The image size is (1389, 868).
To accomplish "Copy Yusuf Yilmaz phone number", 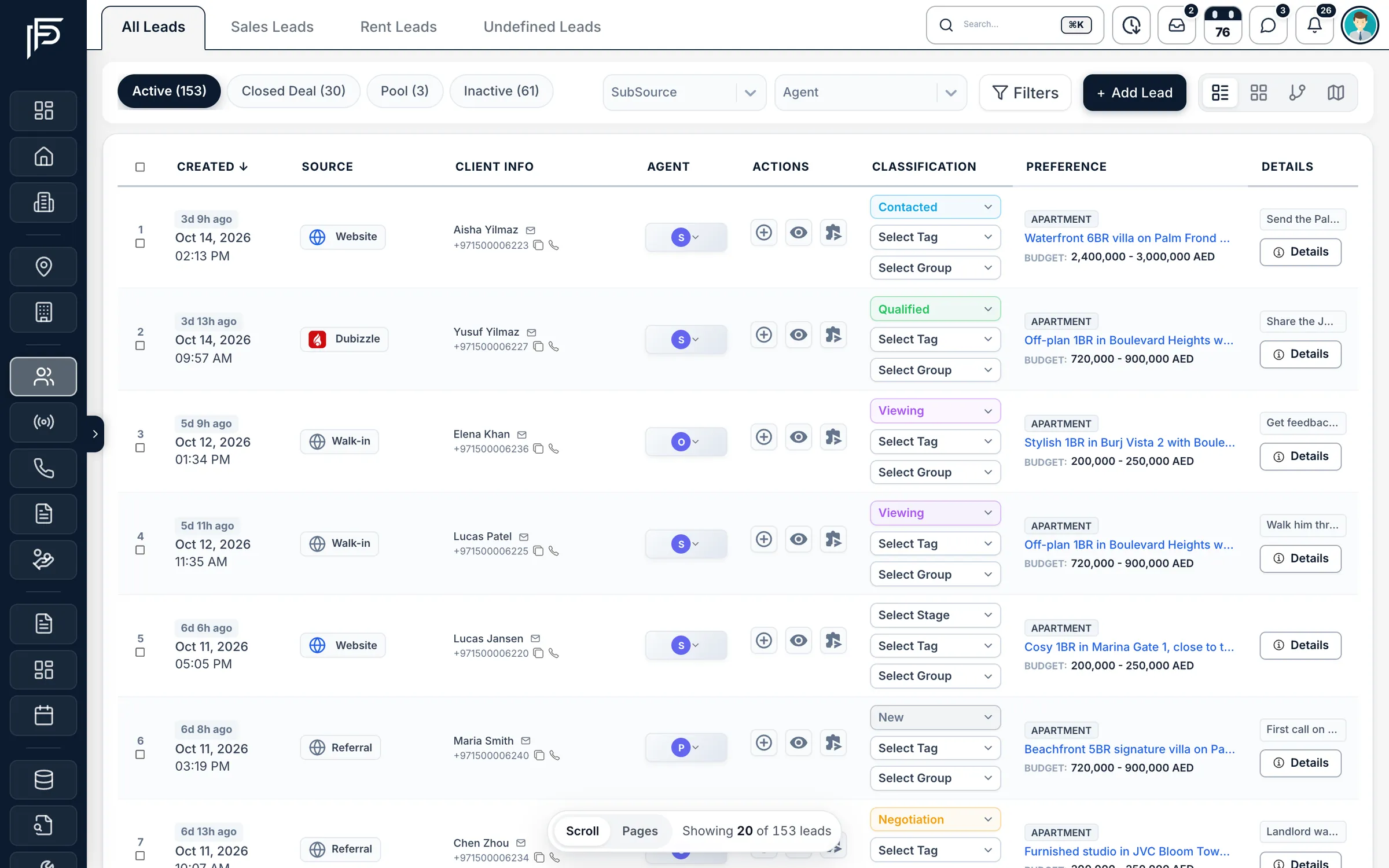I will coord(538,347).
